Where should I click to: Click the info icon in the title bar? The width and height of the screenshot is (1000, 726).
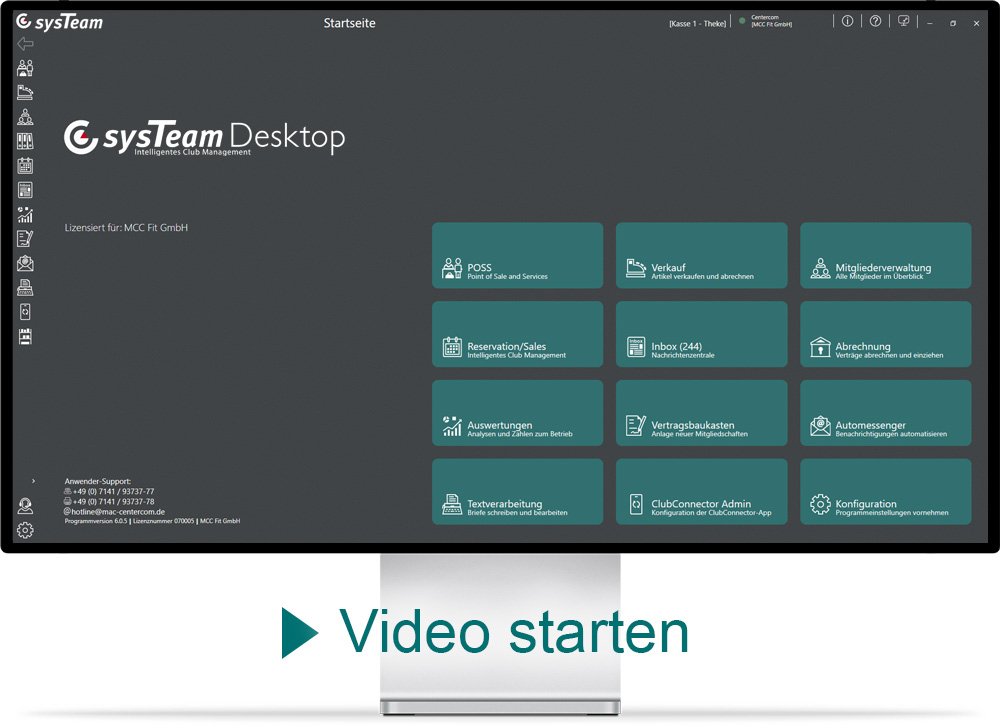pos(848,21)
